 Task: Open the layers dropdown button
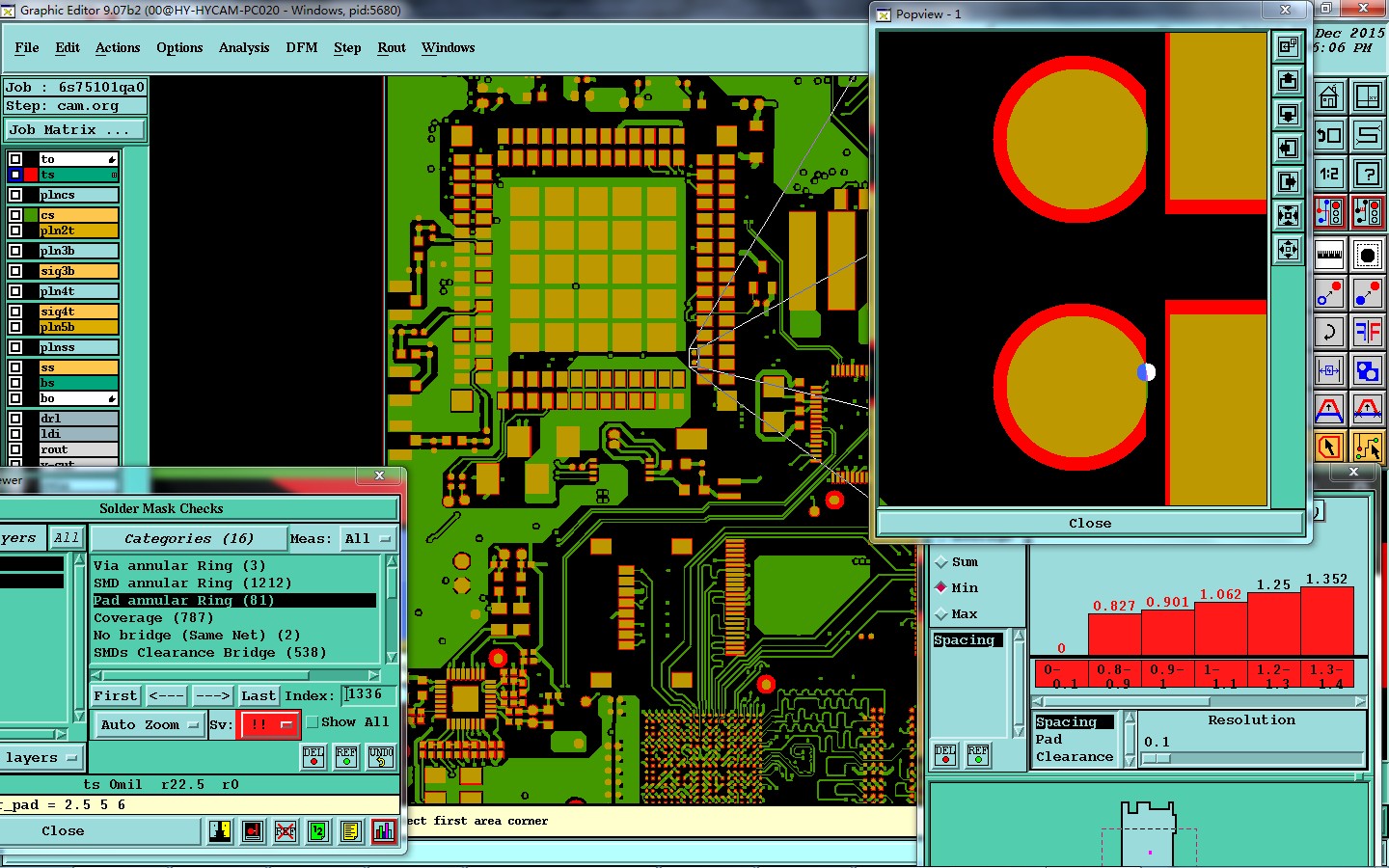41,758
